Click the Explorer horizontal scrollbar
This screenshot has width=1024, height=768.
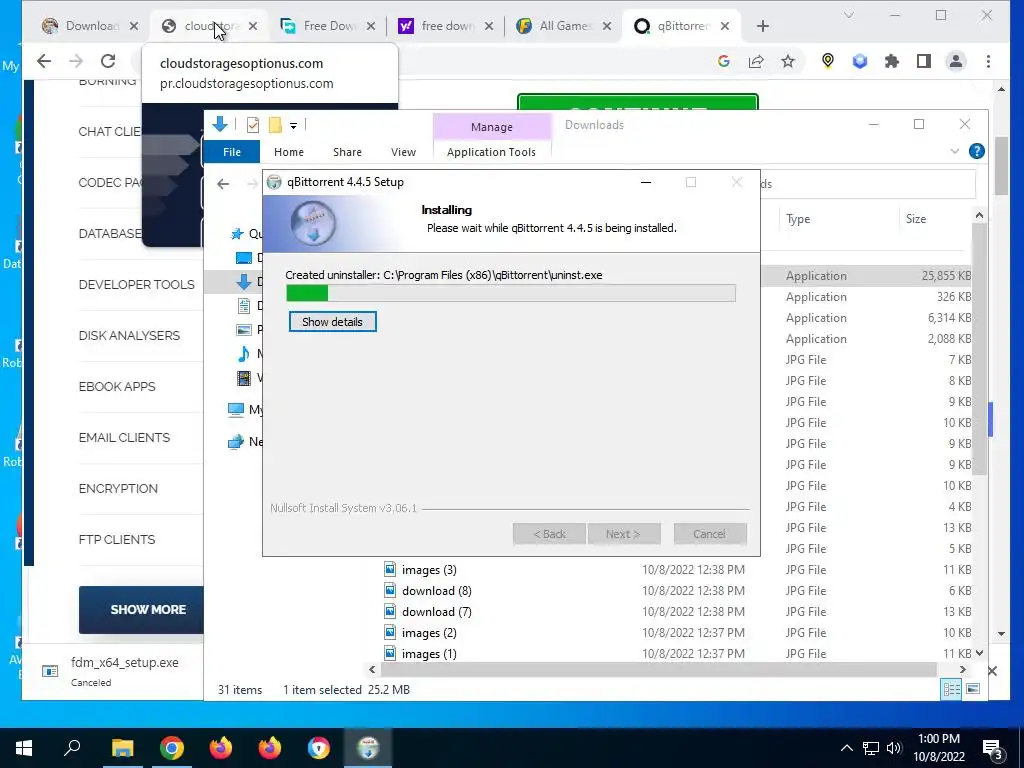click(x=658, y=669)
